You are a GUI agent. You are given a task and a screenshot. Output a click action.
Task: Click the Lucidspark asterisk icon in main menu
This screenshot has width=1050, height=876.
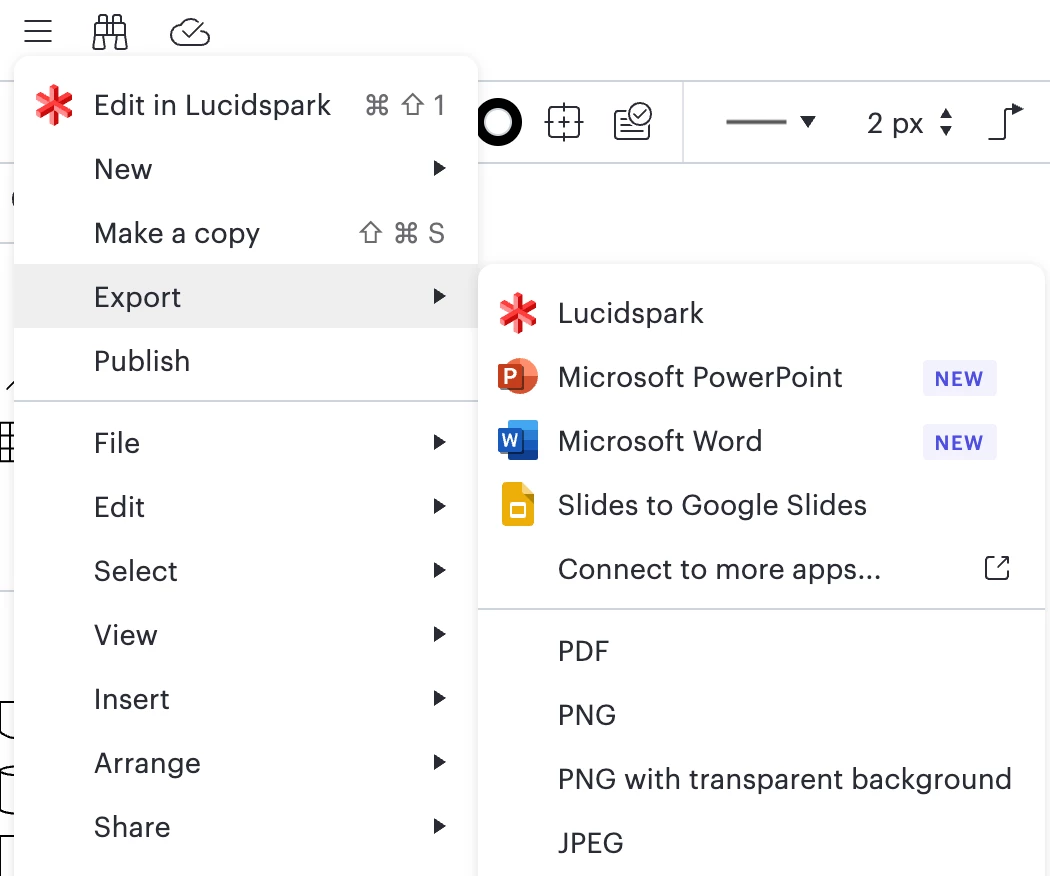click(54, 105)
